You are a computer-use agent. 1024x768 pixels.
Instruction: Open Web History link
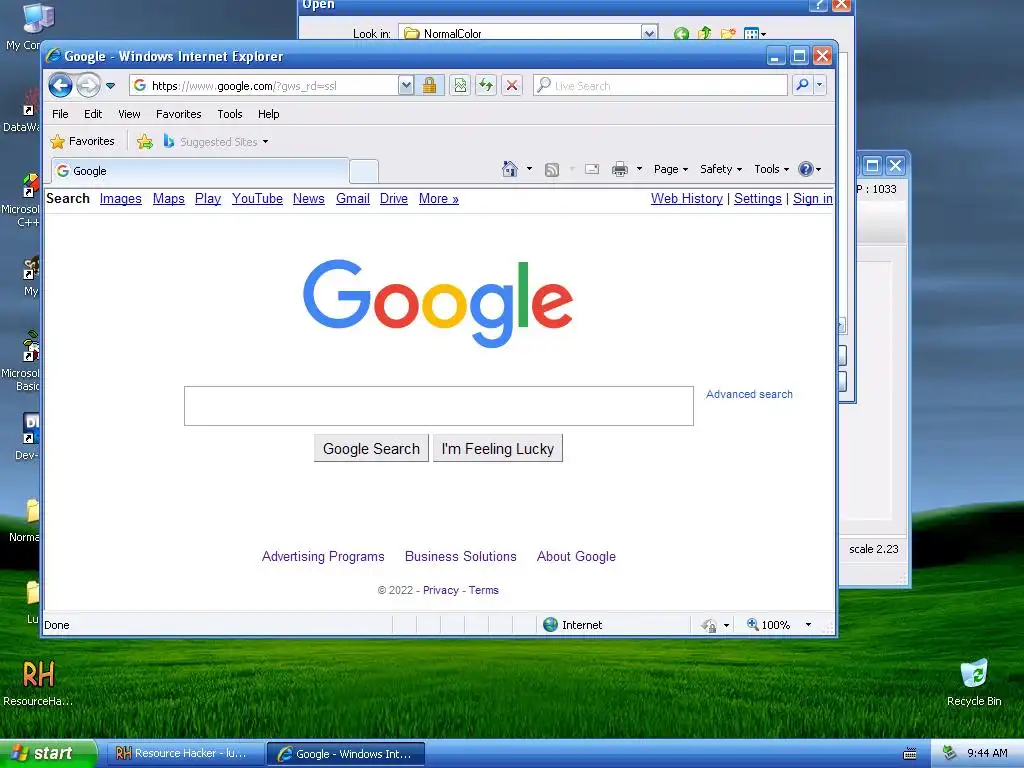coord(686,199)
